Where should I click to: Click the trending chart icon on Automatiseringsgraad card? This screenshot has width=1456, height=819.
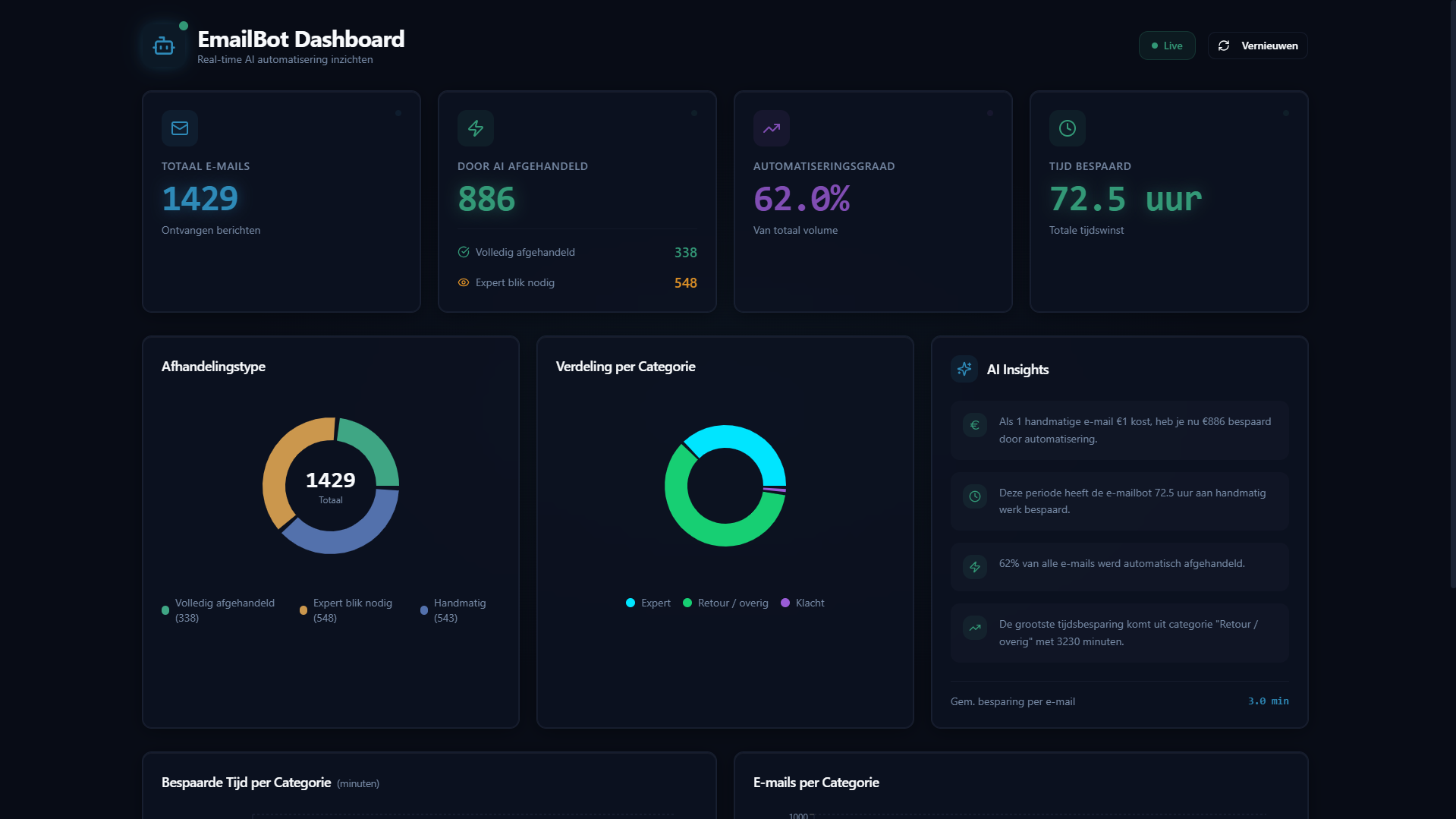coord(771,128)
